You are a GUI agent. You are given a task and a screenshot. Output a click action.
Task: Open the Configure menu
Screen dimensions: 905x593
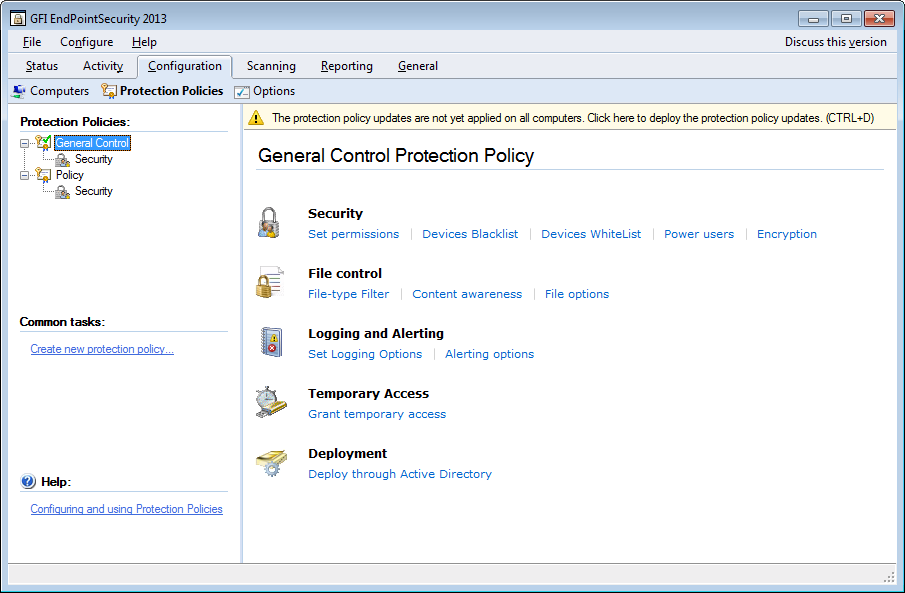pyautogui.click(x=86, y=42)
